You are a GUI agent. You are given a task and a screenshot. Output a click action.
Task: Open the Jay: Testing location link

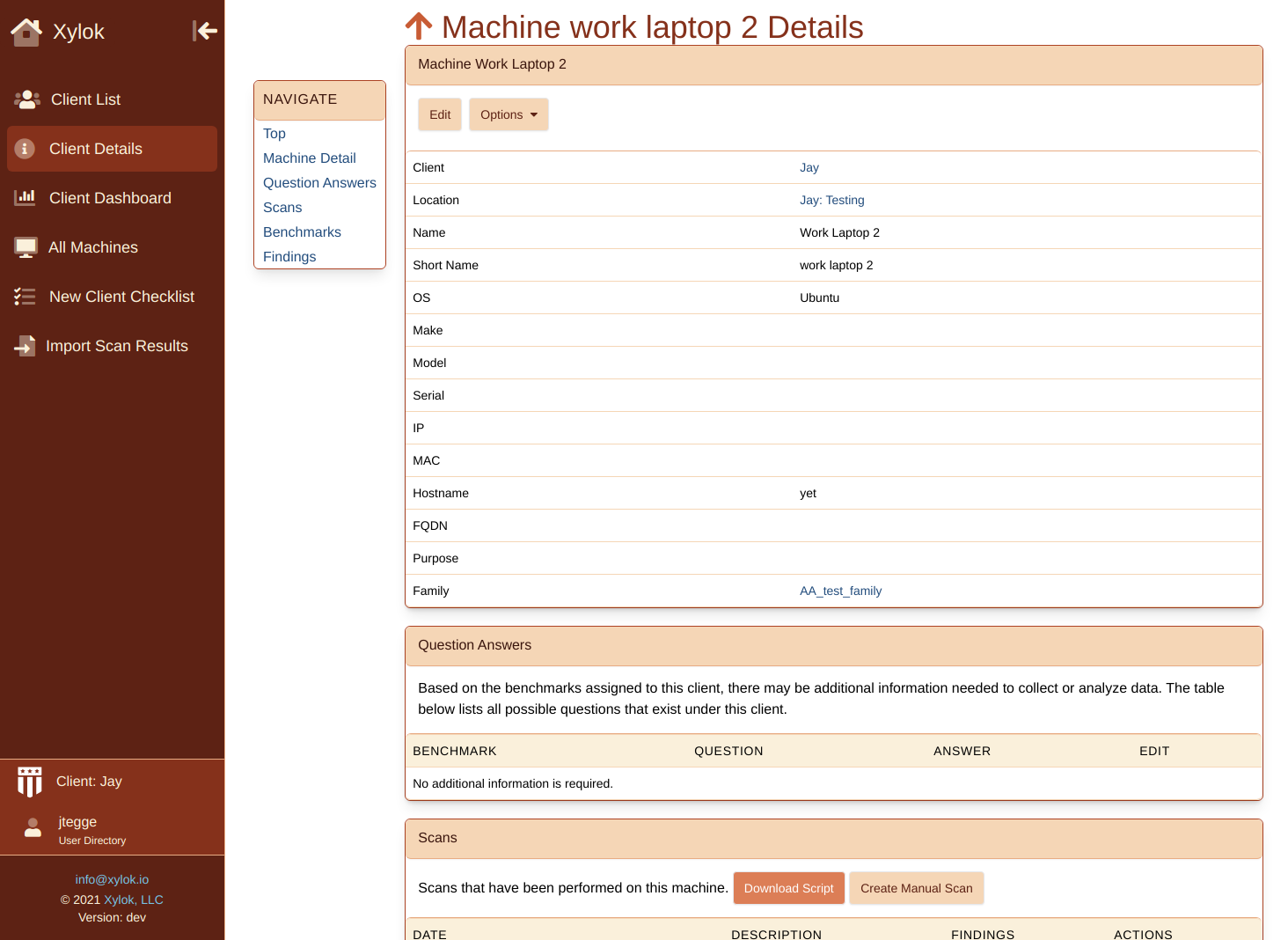pos(832,200)
